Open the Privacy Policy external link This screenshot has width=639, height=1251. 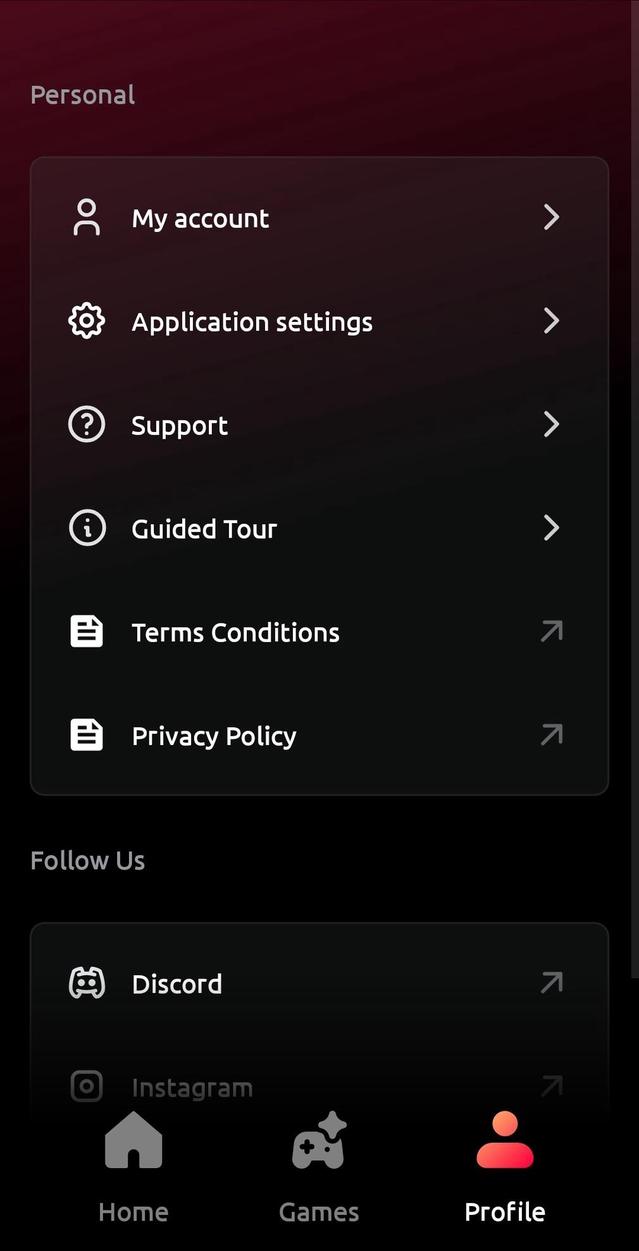(x=551, y=734)
